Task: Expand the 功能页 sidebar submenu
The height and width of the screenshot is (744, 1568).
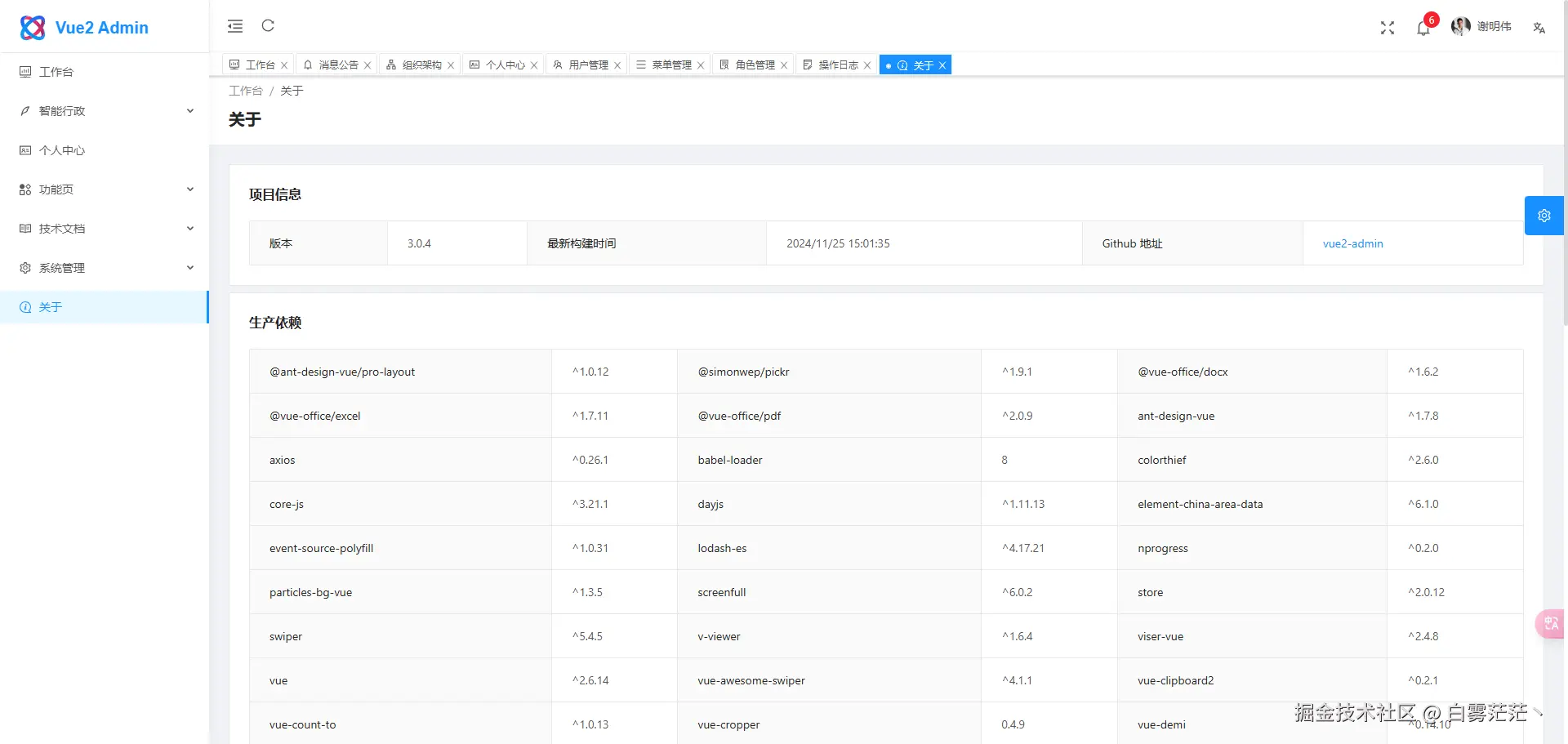Action: 105,189
